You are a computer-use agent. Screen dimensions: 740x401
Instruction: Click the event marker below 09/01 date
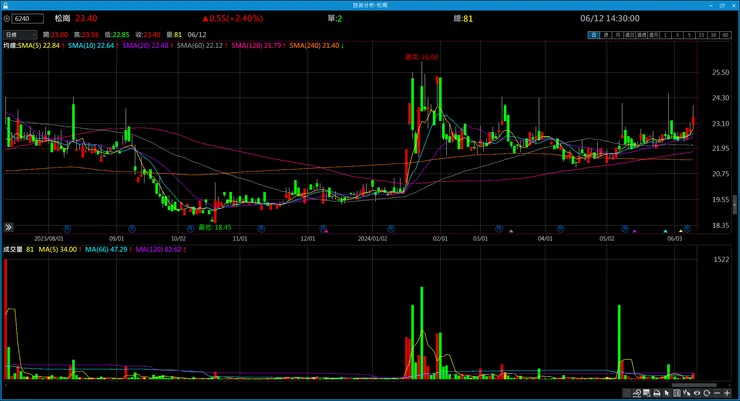click(132, 229)
